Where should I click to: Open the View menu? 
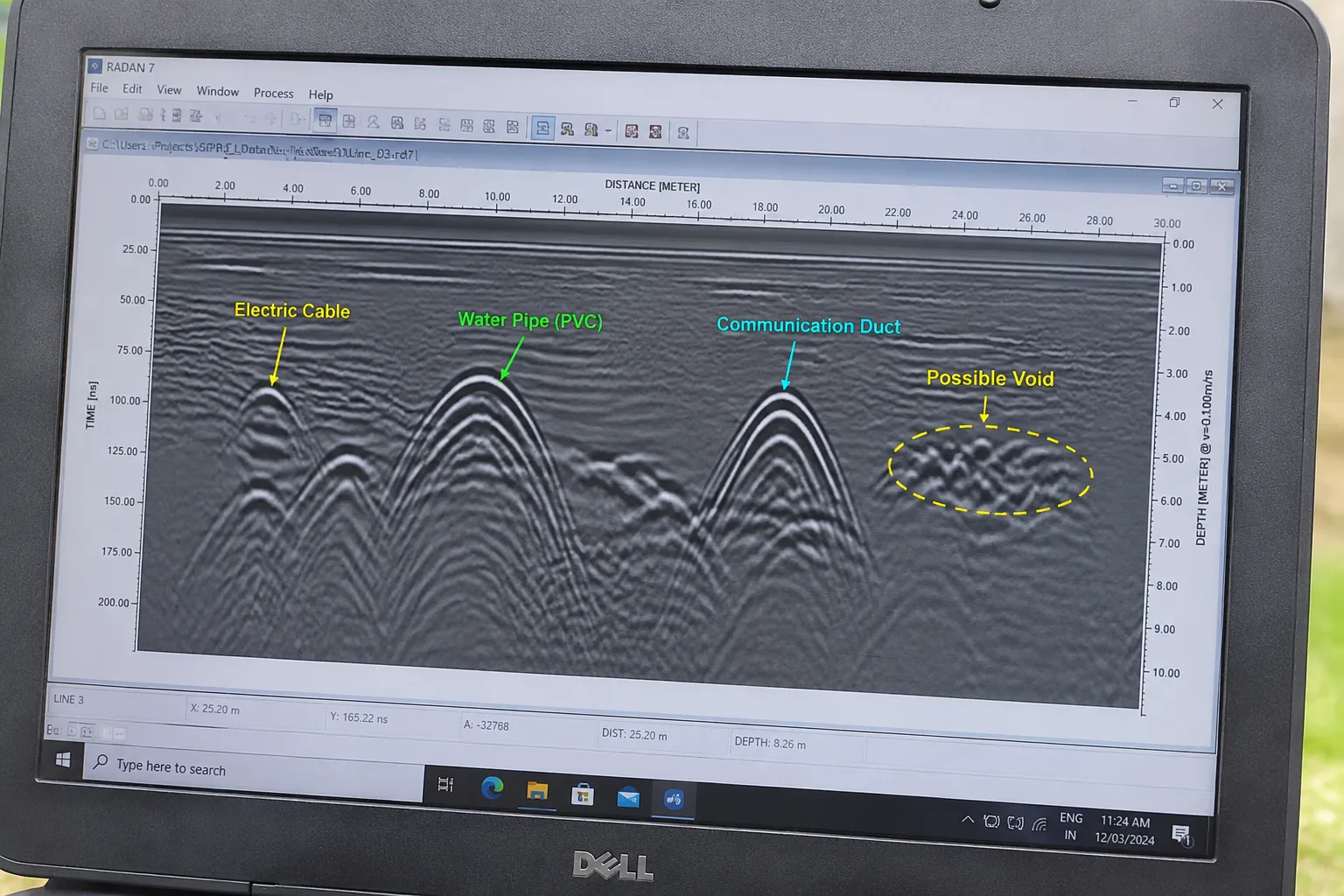[x=169, y=90]
